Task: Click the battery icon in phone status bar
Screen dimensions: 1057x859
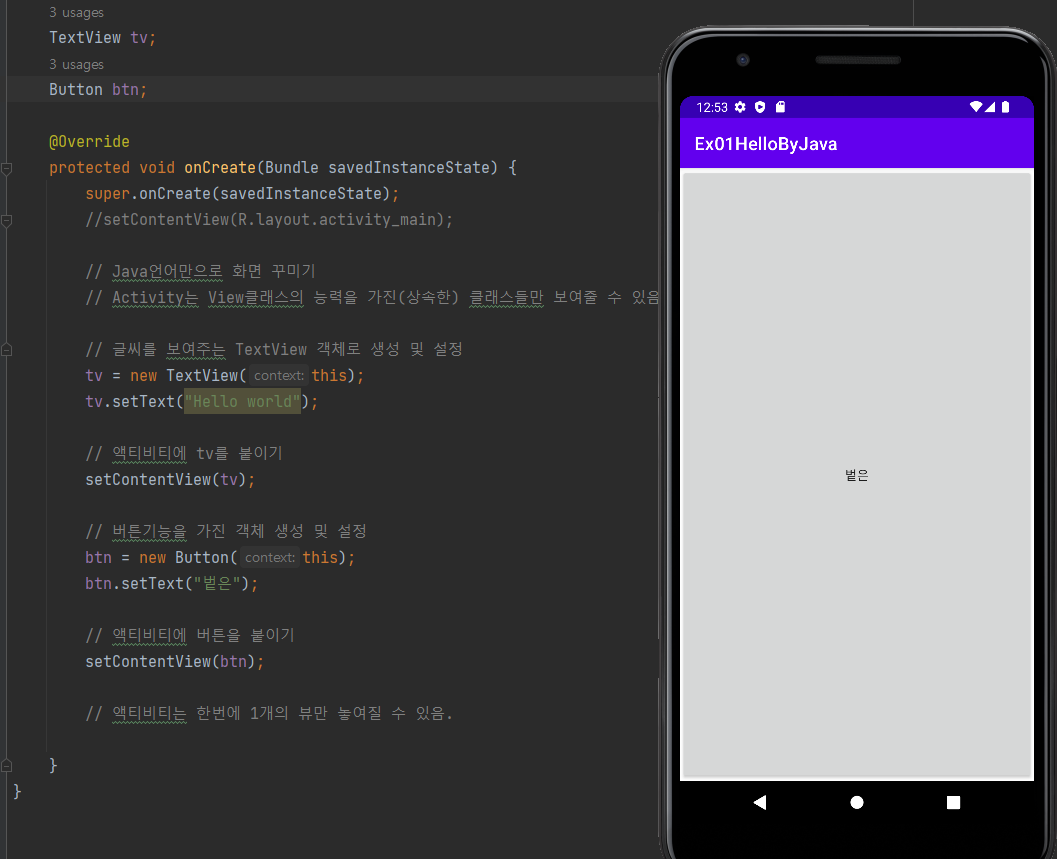Action: coord(1005,107)
